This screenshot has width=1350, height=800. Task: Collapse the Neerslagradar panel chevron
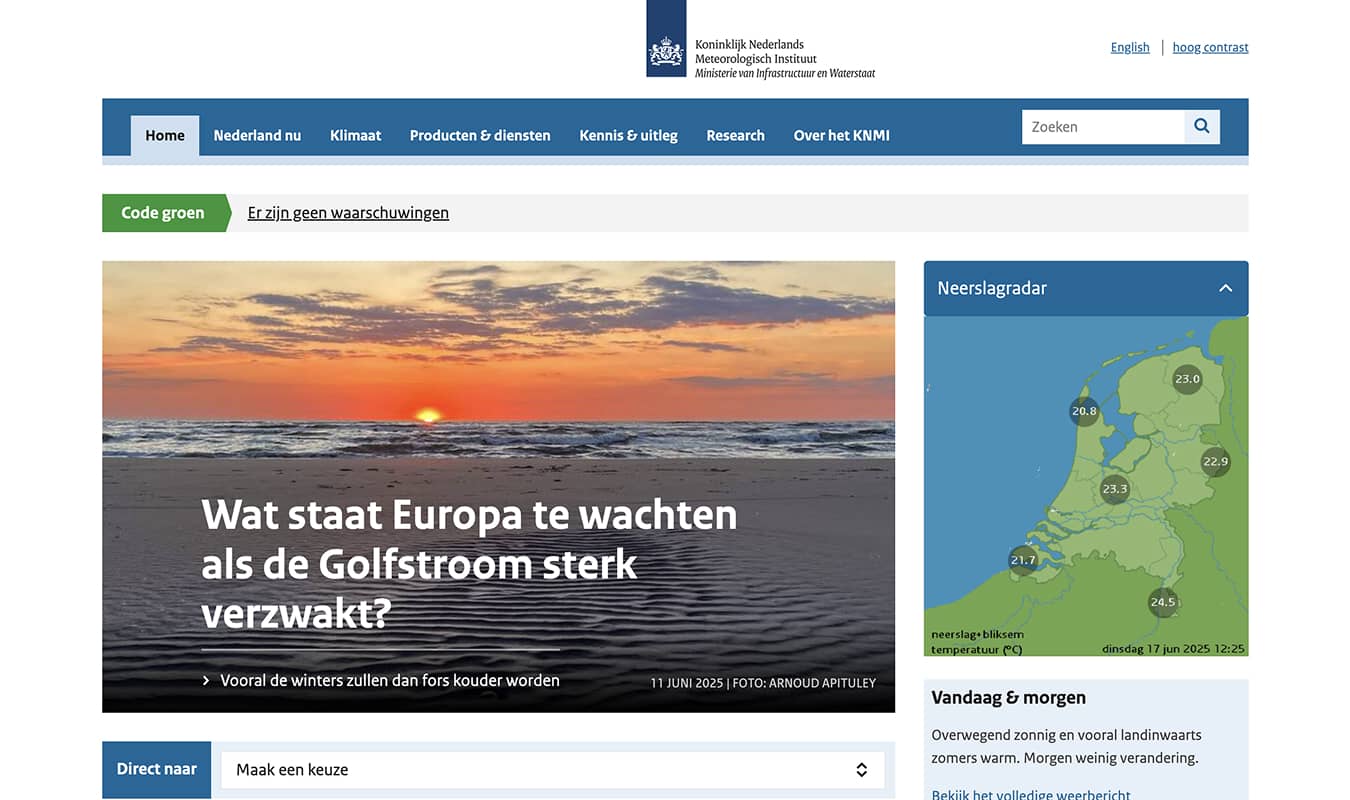click(x=1225, y=288)
